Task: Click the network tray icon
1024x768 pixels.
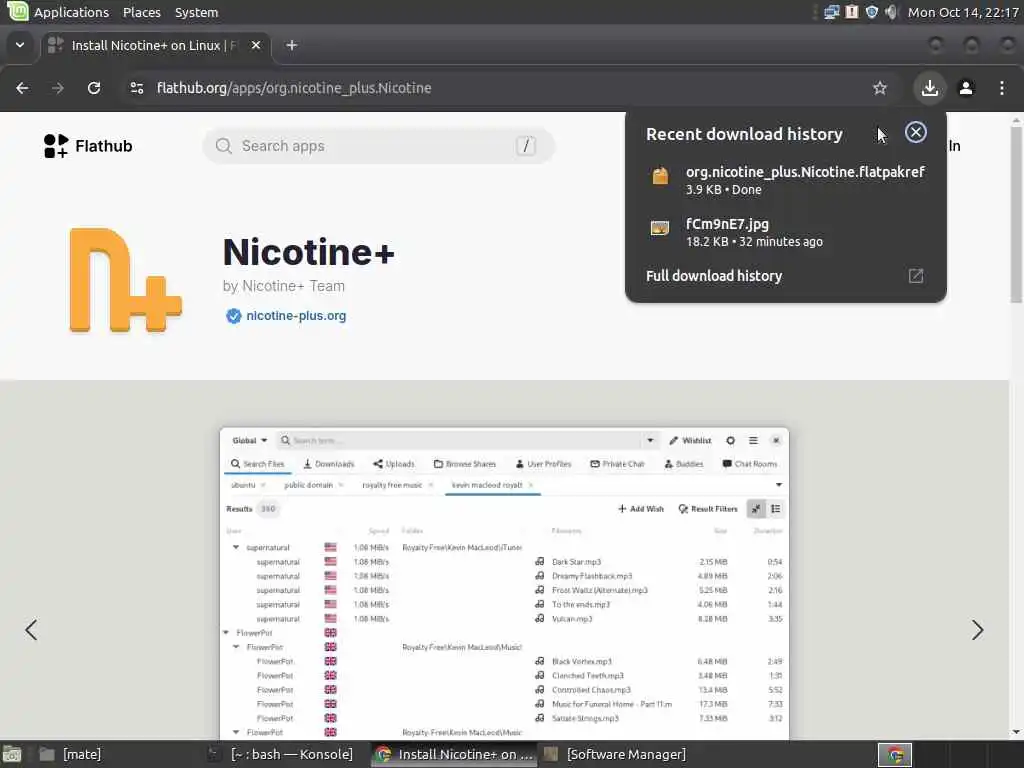Action: 831,12
